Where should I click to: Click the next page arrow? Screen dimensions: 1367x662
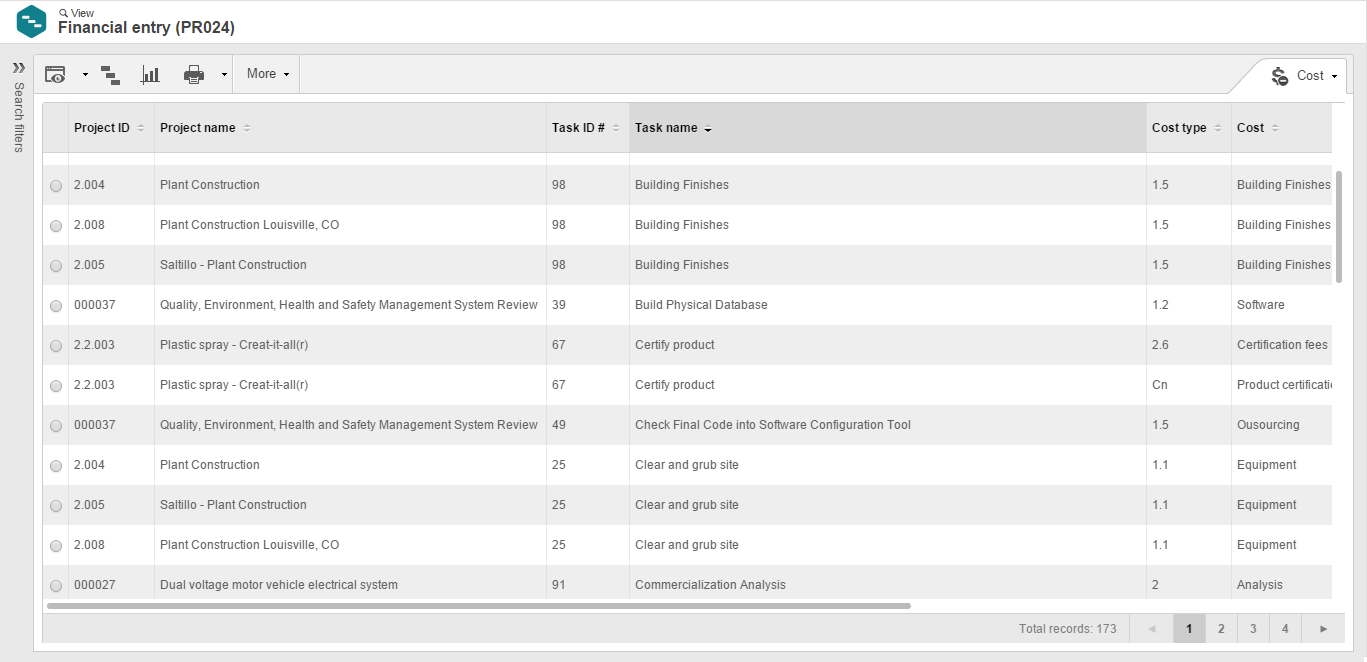1323,629
